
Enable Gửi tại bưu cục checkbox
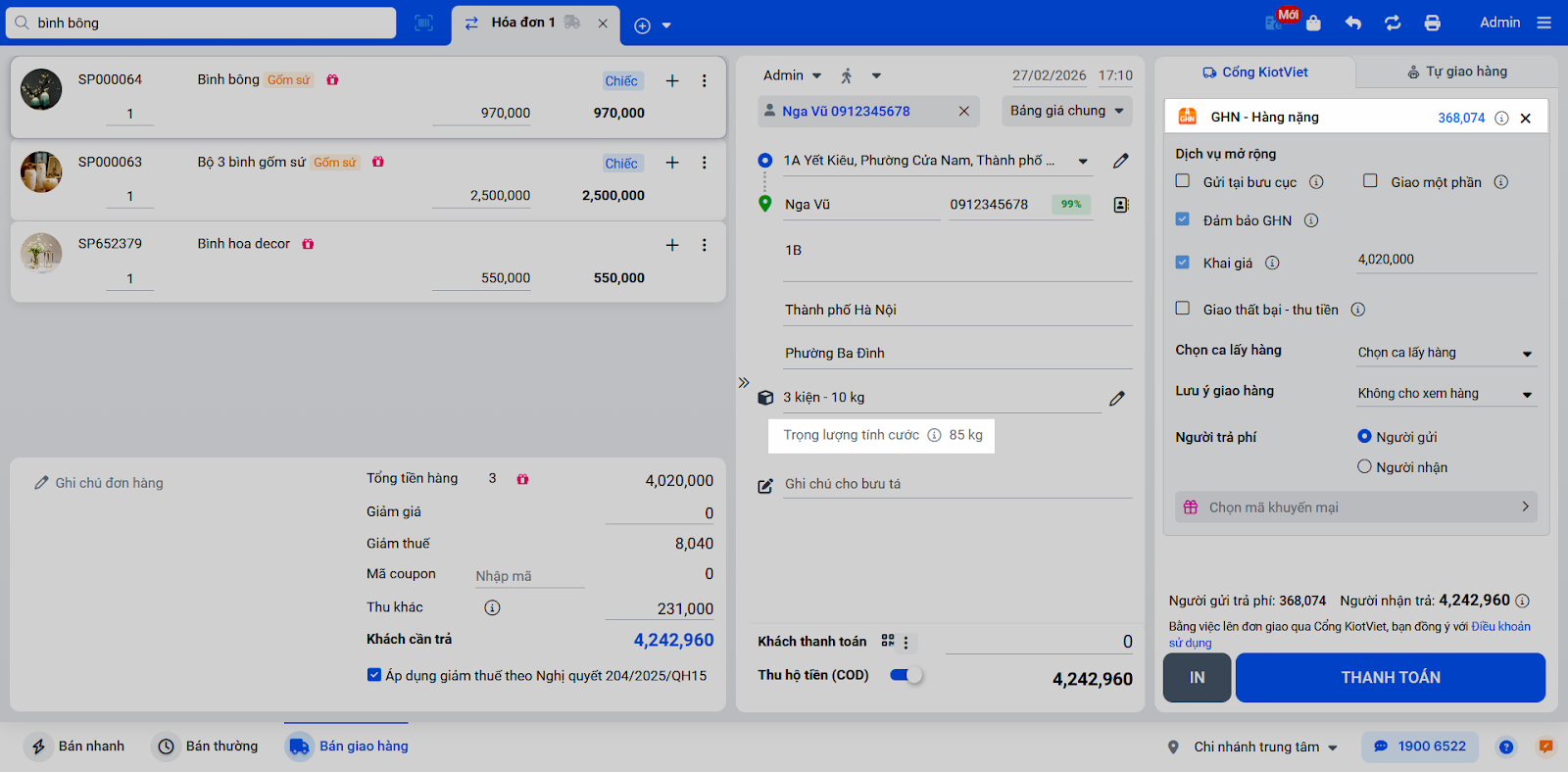click(1183, 180)
